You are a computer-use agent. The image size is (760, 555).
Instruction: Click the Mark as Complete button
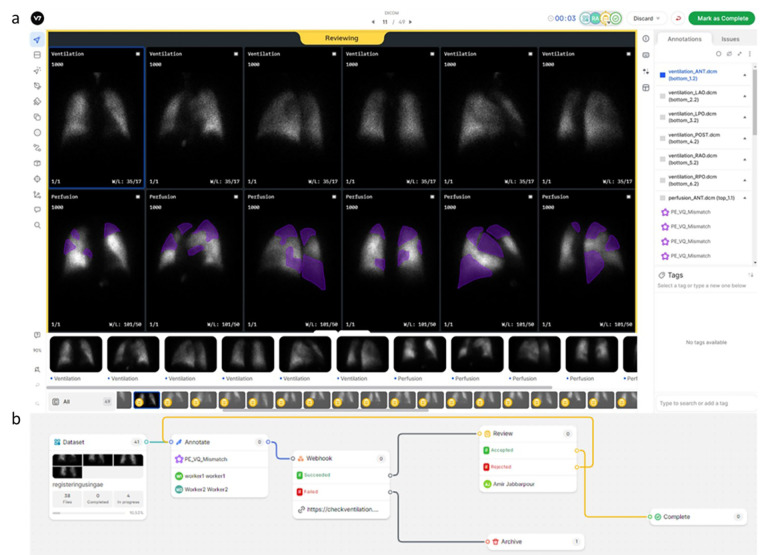pos(721,18)
